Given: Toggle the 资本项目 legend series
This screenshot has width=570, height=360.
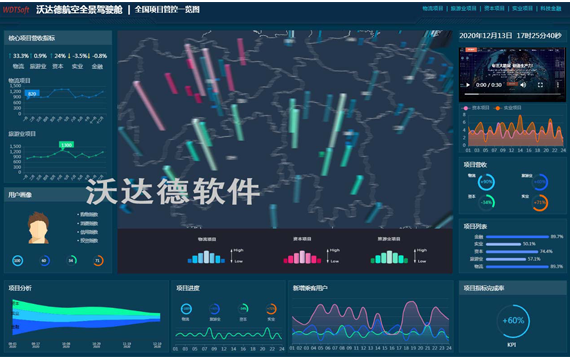Looking at the screenshot, I should click(476, 108).
